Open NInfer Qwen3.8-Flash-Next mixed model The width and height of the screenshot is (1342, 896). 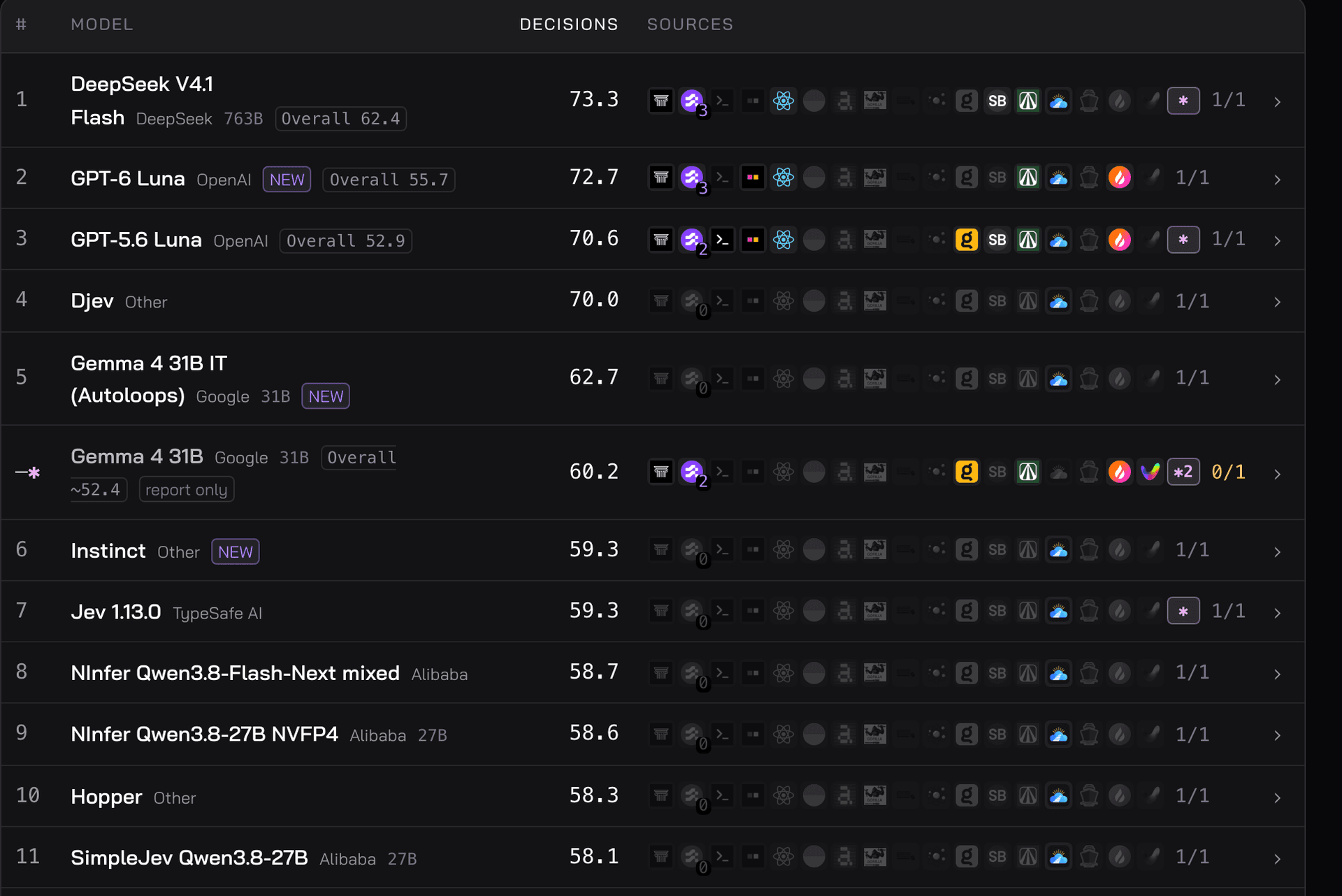pyautogui.click(x=235, y=673)
